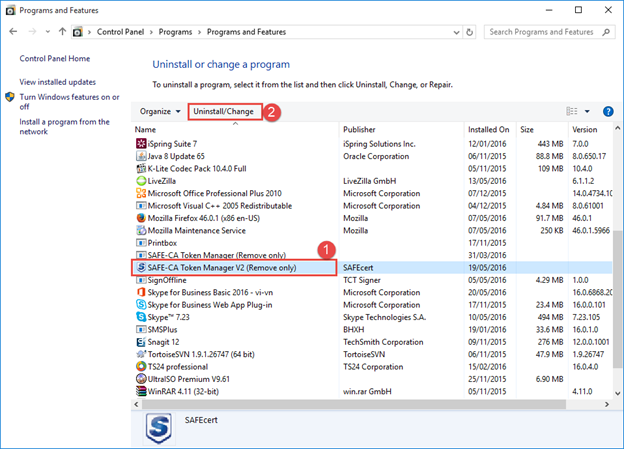Screen dimensions: 624x449
Task: Click the Skype 7.23 icon
Action: pos(141,317)
